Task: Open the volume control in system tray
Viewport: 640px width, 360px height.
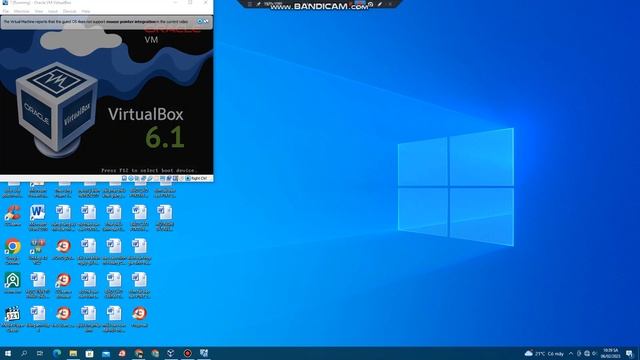Action: (x=595, y=353)
